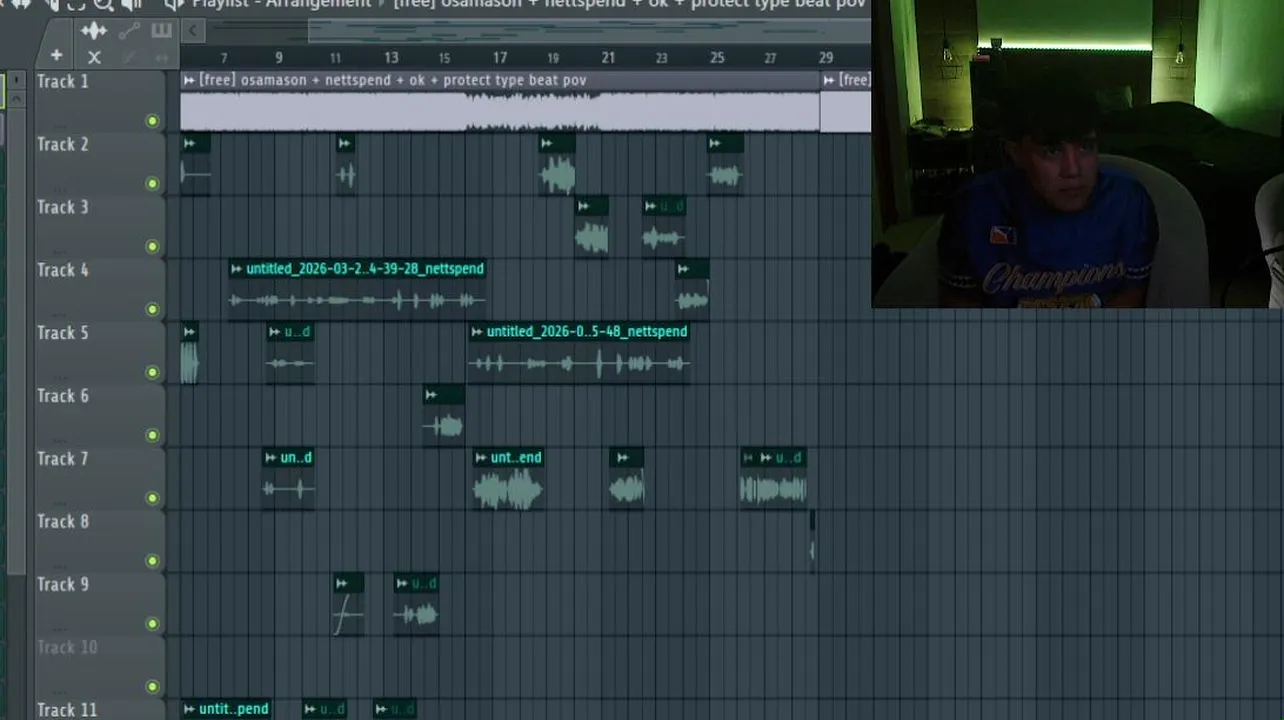This screenshot has width=1284, height=720.
Task: Open clip menu arrow of Track 6 clip
Action: pos(431,395)
